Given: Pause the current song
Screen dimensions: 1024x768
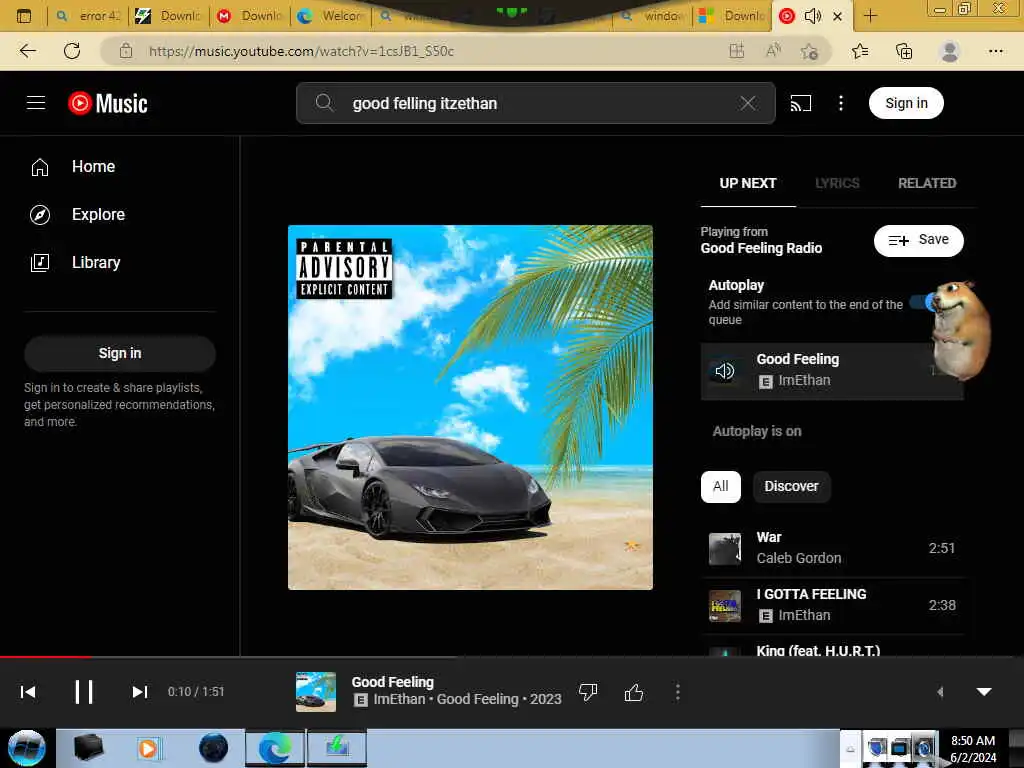Looking at the screenshot, I should tap(84, 692).
